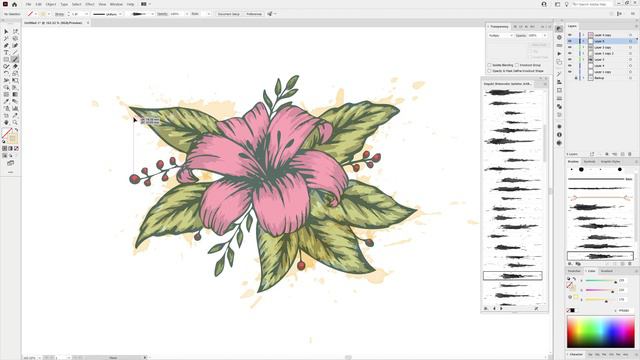The width and height of the screenshot is (640, 360).
Task: Select the highlighted brush in splatter library
Action: [x=513, y=276]
